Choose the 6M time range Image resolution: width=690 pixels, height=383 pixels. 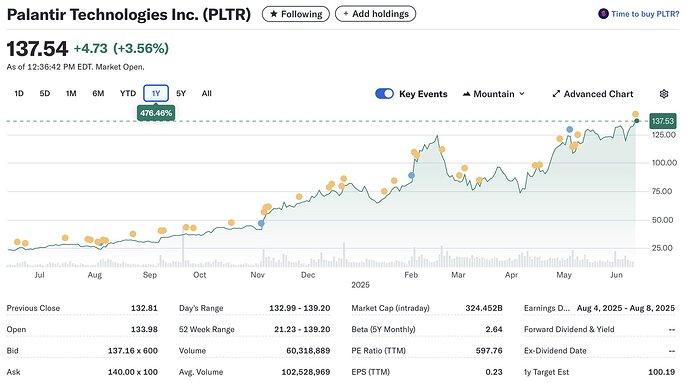coord(98,93)
